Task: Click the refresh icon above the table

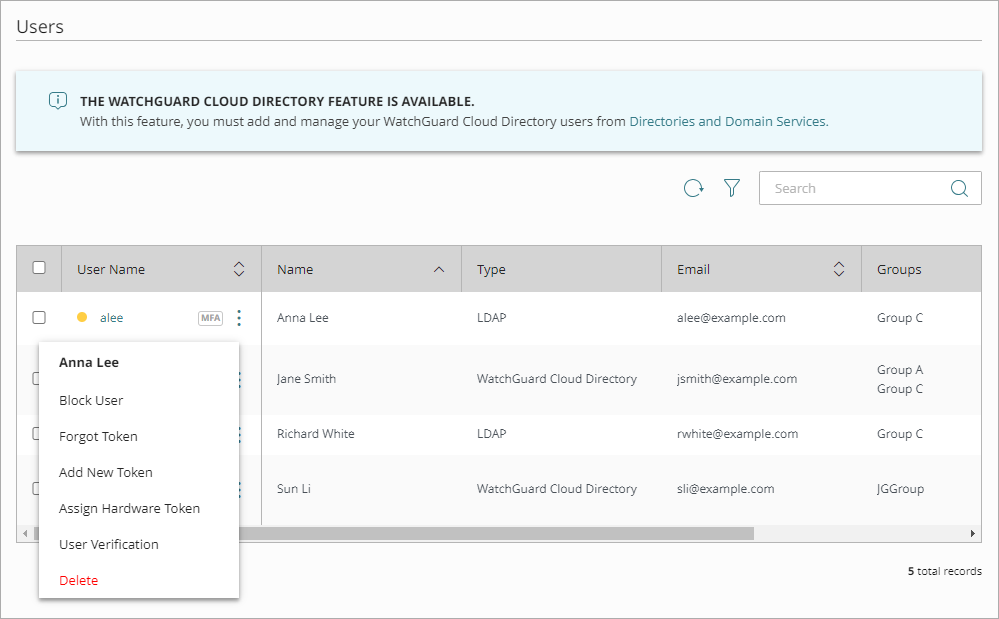Action: [694, 188]
